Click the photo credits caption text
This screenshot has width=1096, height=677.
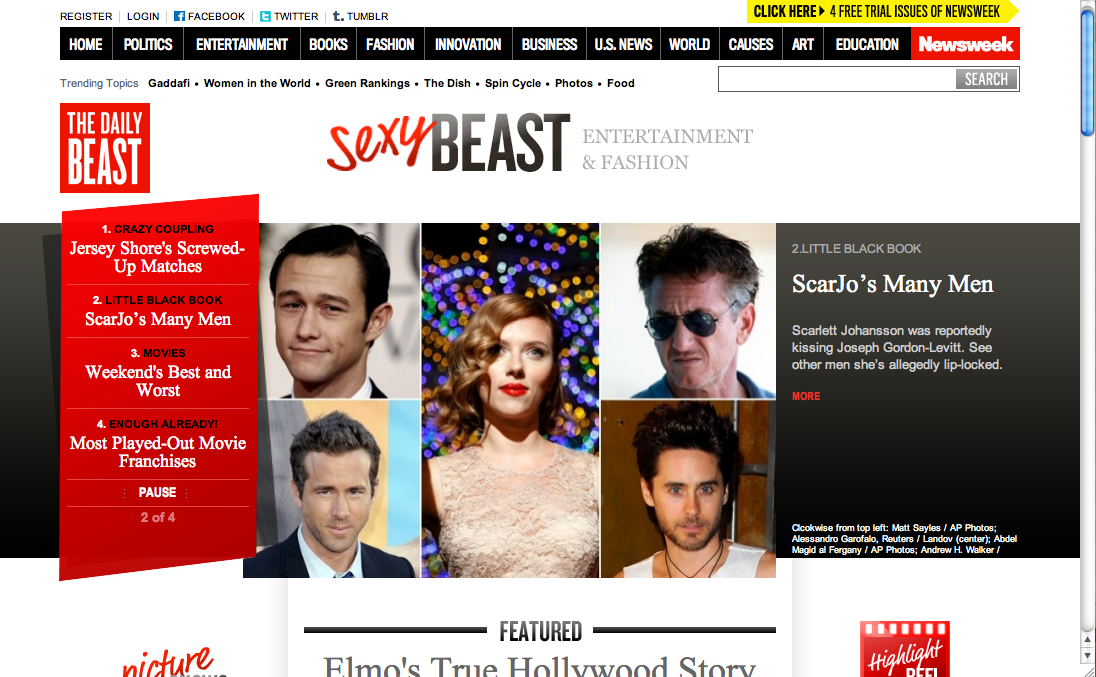coord(904,539)
